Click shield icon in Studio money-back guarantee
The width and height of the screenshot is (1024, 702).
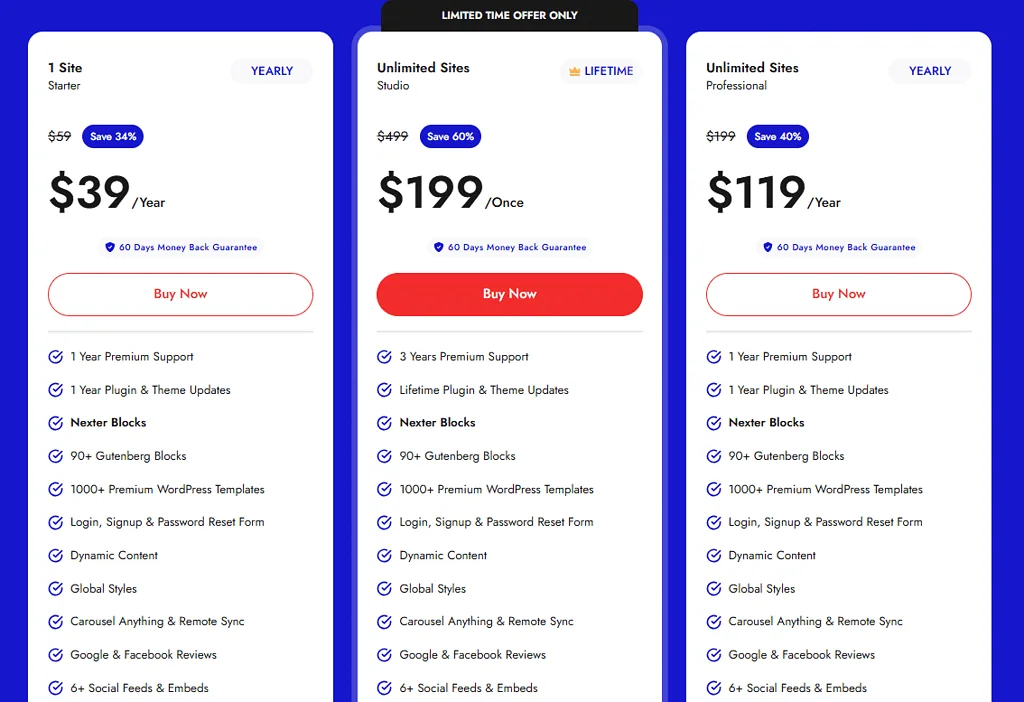point(438,247)
